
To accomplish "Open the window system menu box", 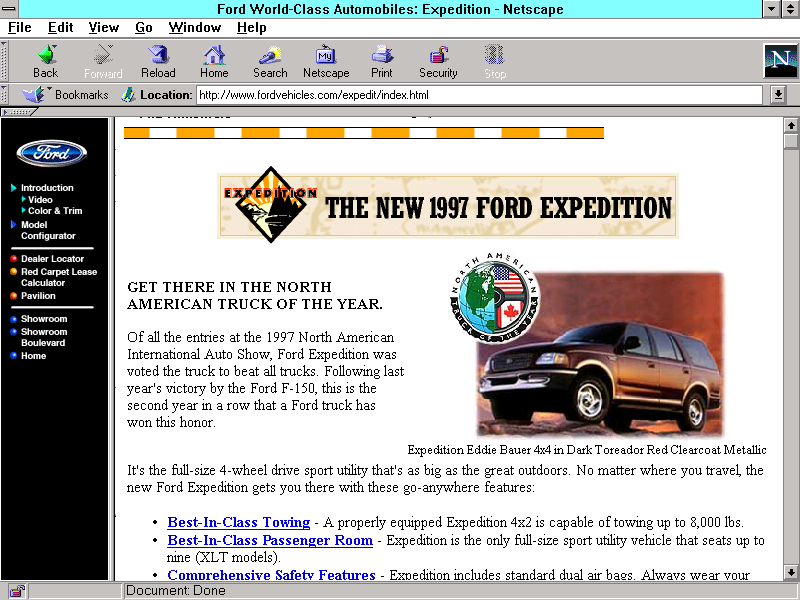I will click(x=9, y=9).
